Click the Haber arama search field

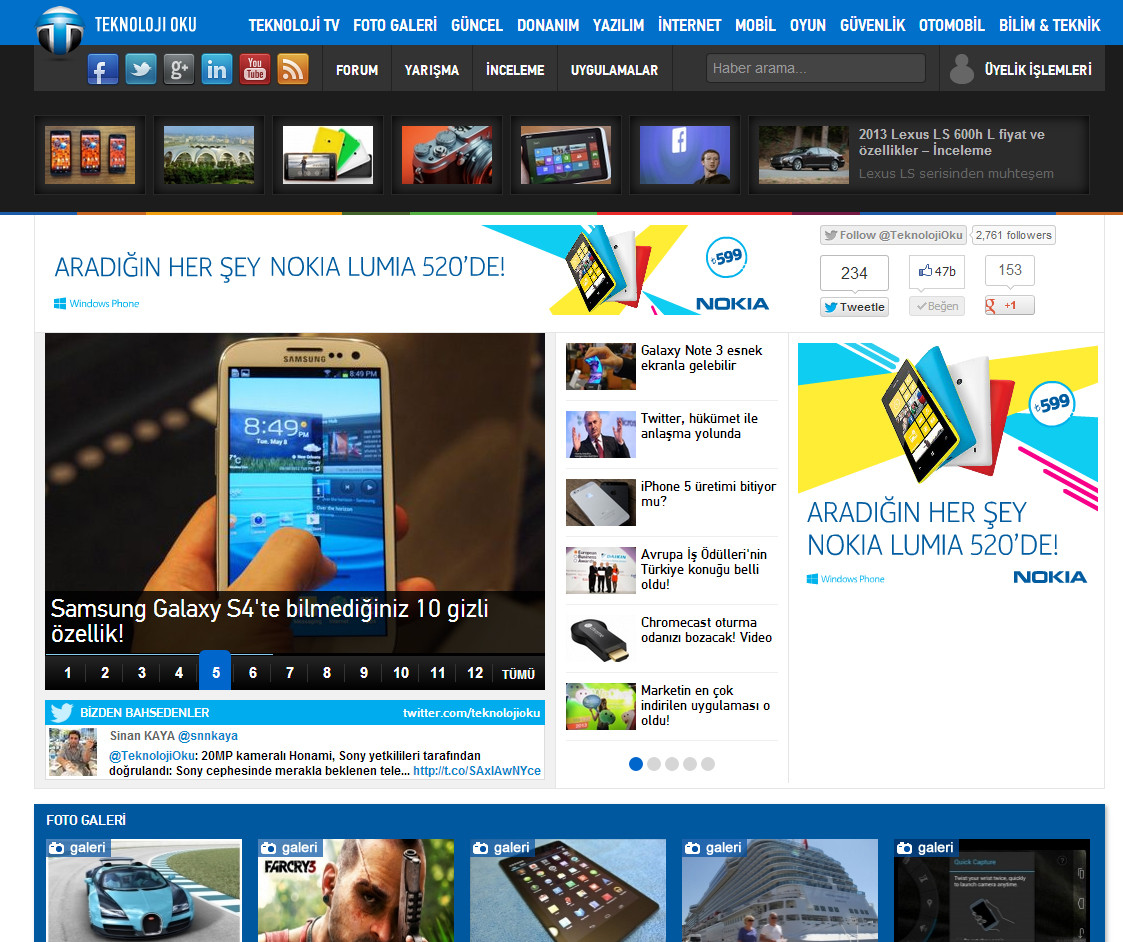click(816, 68)
